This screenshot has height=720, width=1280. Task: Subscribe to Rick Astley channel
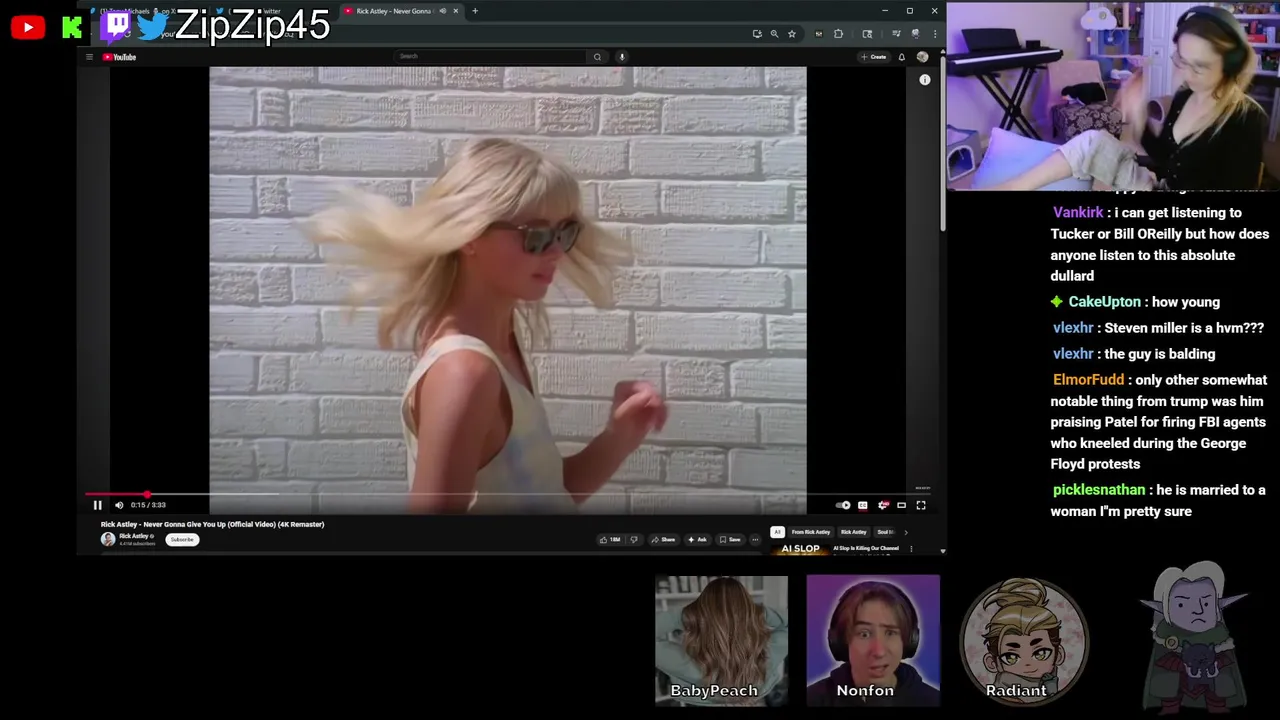pyautogui.click(x=182, y=539)
